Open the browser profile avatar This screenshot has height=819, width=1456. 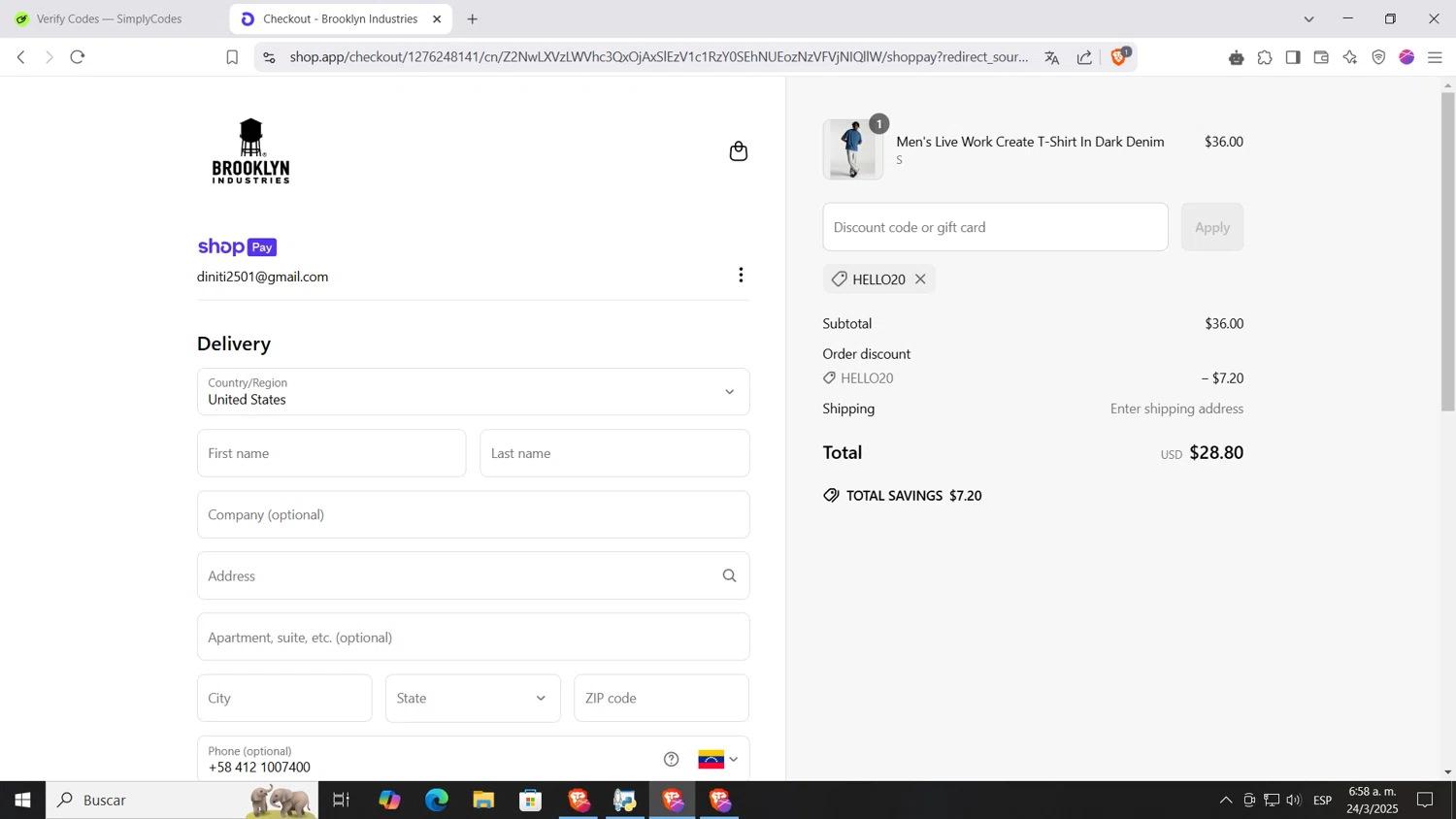[1406, 57]
